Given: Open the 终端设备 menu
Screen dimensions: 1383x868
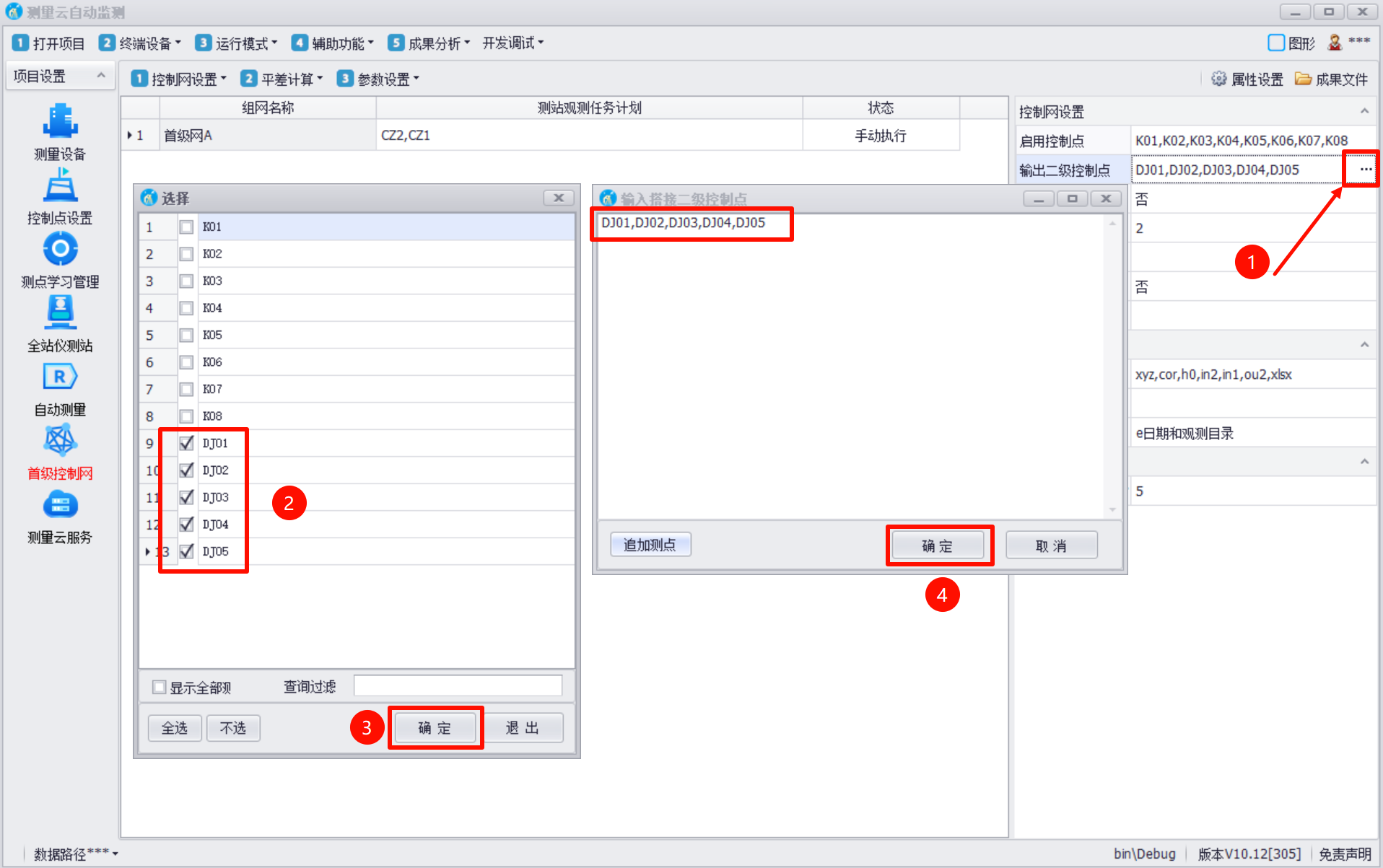Looking at the screenshot, I should point(140,43).
